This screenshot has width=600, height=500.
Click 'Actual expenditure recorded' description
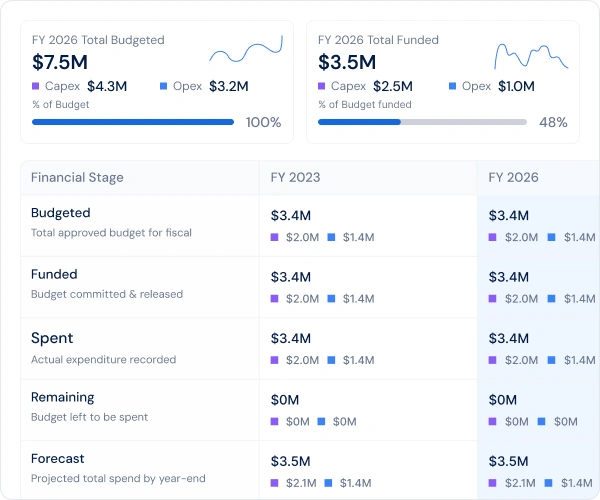[x=104, y=360]
